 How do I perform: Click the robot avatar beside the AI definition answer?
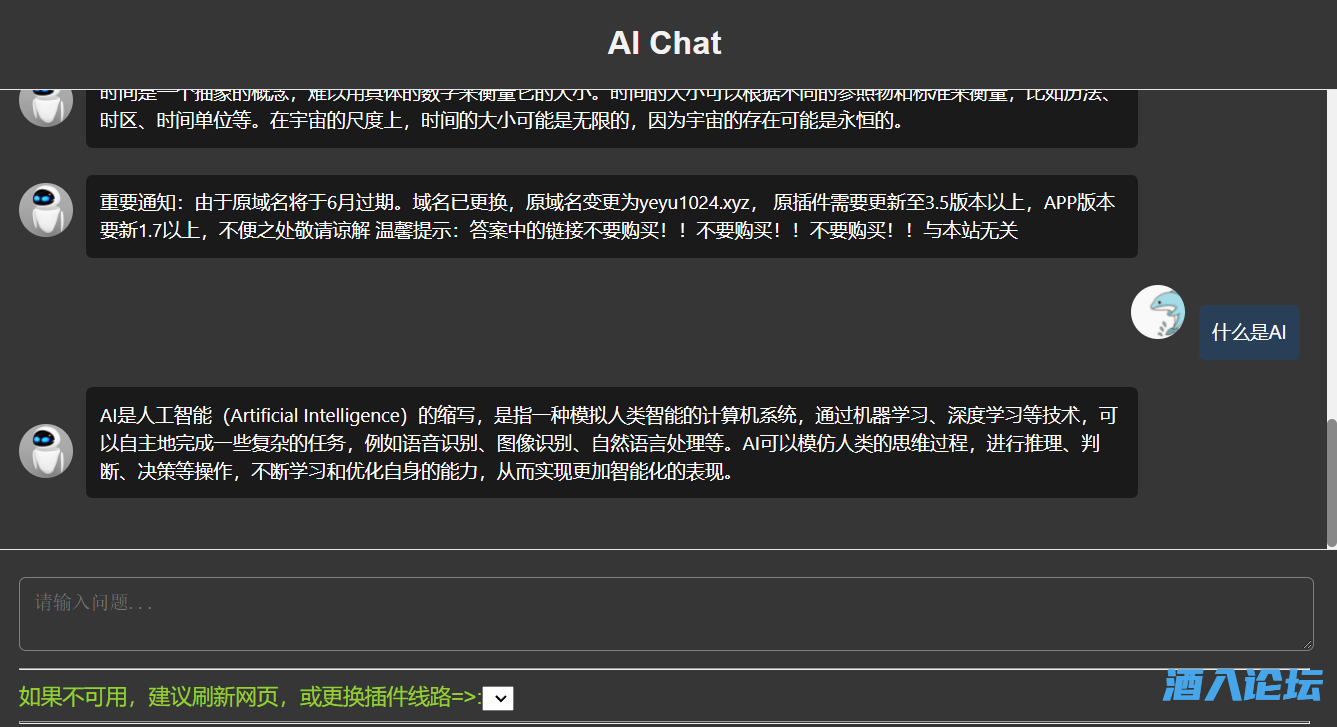click(x=46, y=451)
